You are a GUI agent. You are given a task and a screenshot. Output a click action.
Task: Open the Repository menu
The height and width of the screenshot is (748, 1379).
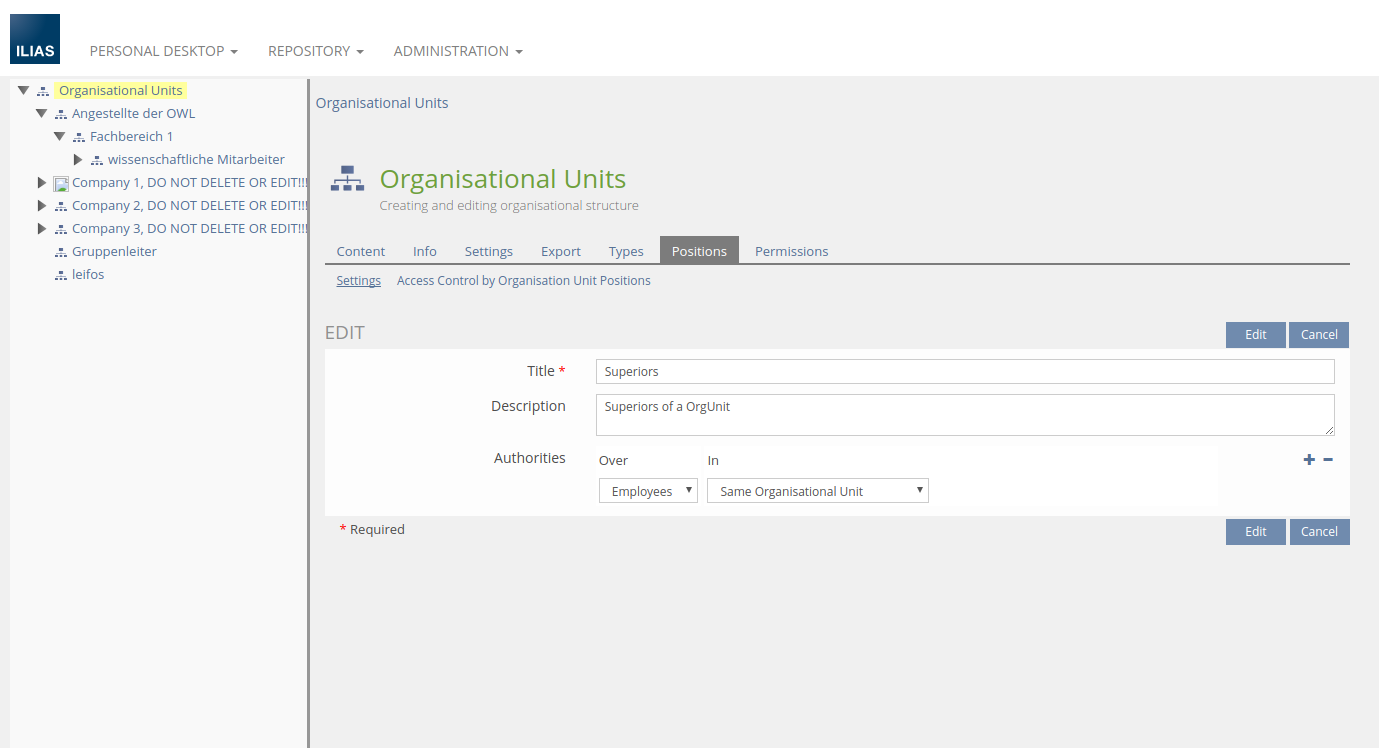click(x=315, y=51)
